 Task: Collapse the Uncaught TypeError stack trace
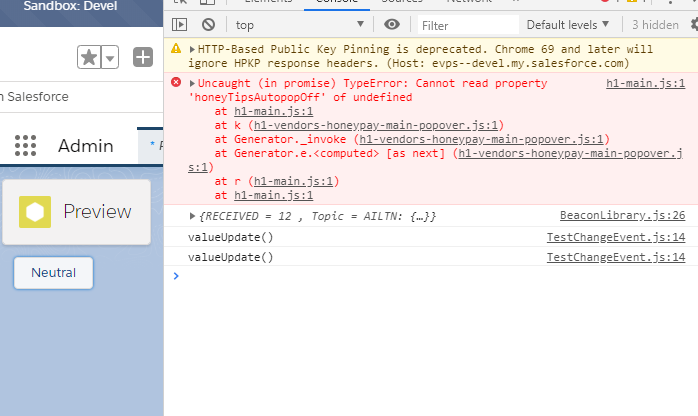coord(192,84)
